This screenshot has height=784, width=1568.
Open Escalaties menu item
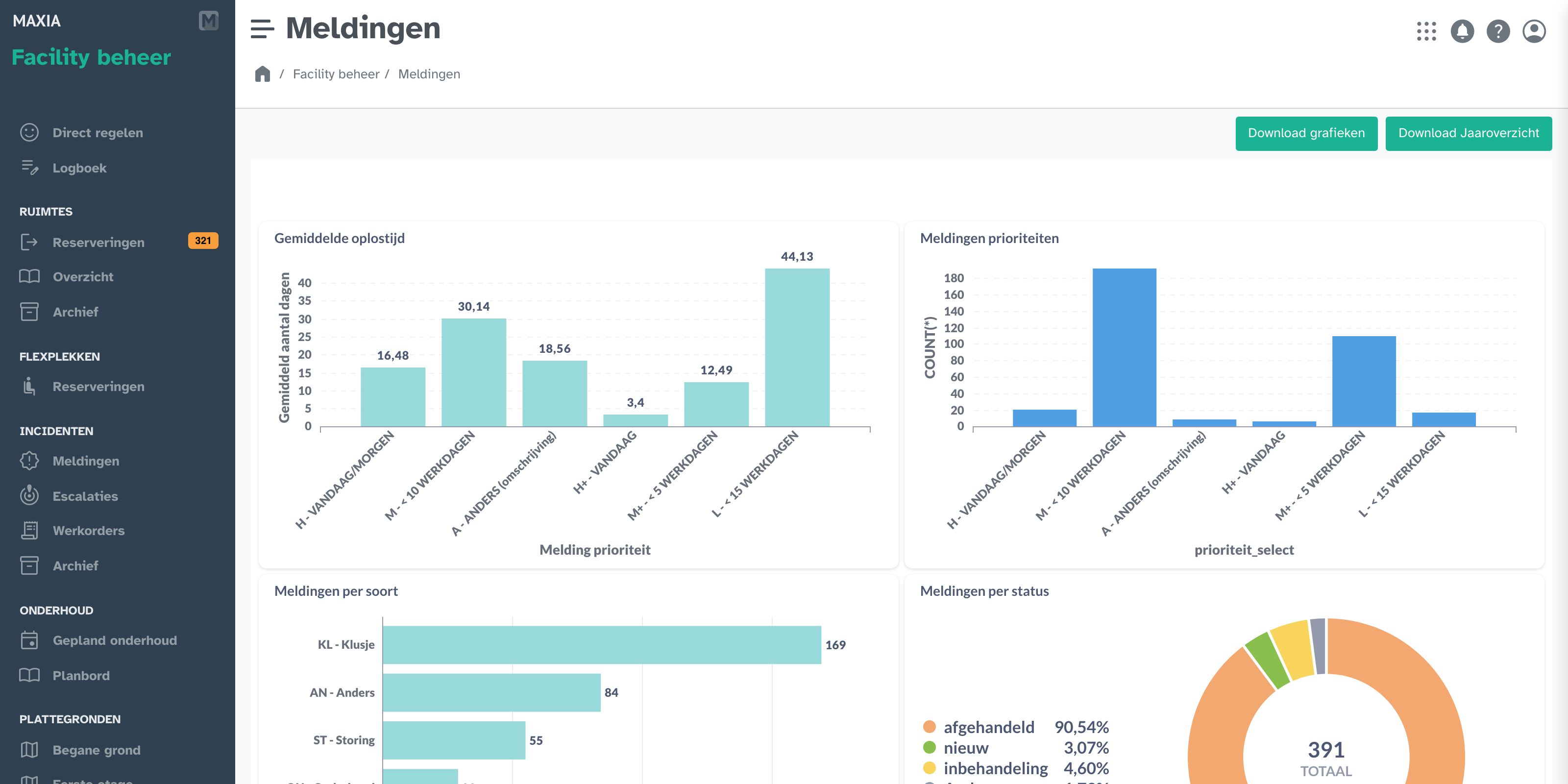[85, 496]
